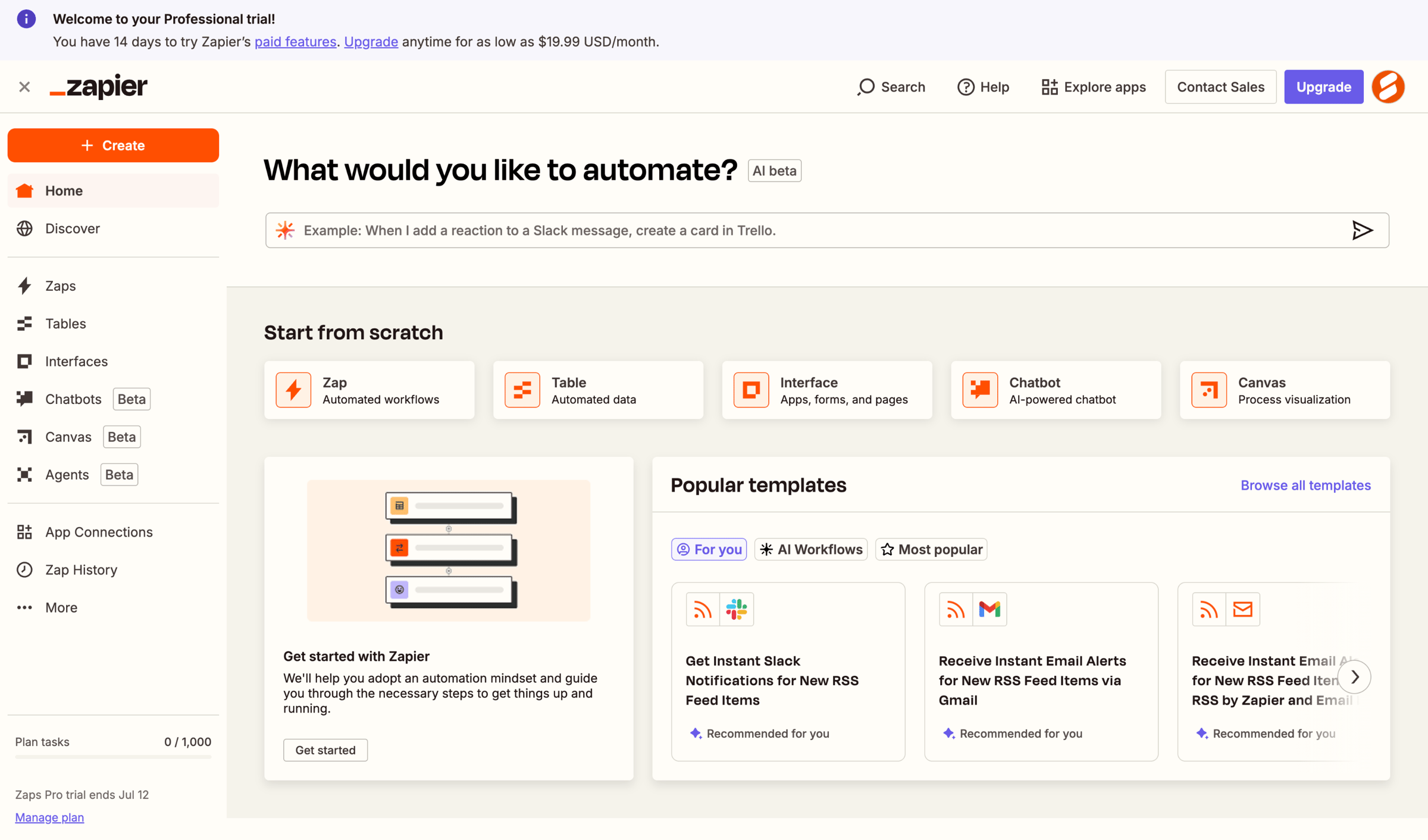Open Zaps from the sidebar

[x=113, y=286]
